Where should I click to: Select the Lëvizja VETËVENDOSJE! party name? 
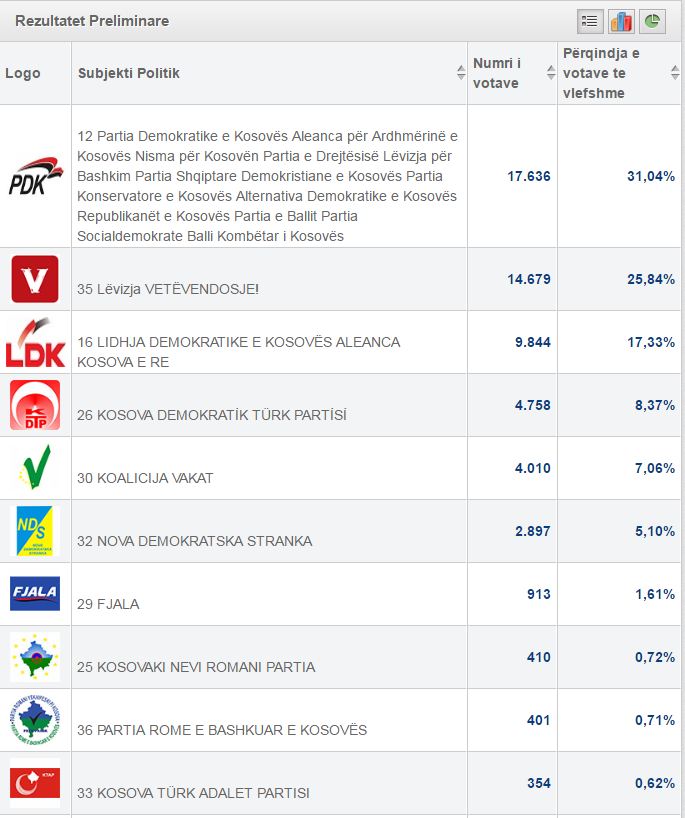click(x=167, y=289)
